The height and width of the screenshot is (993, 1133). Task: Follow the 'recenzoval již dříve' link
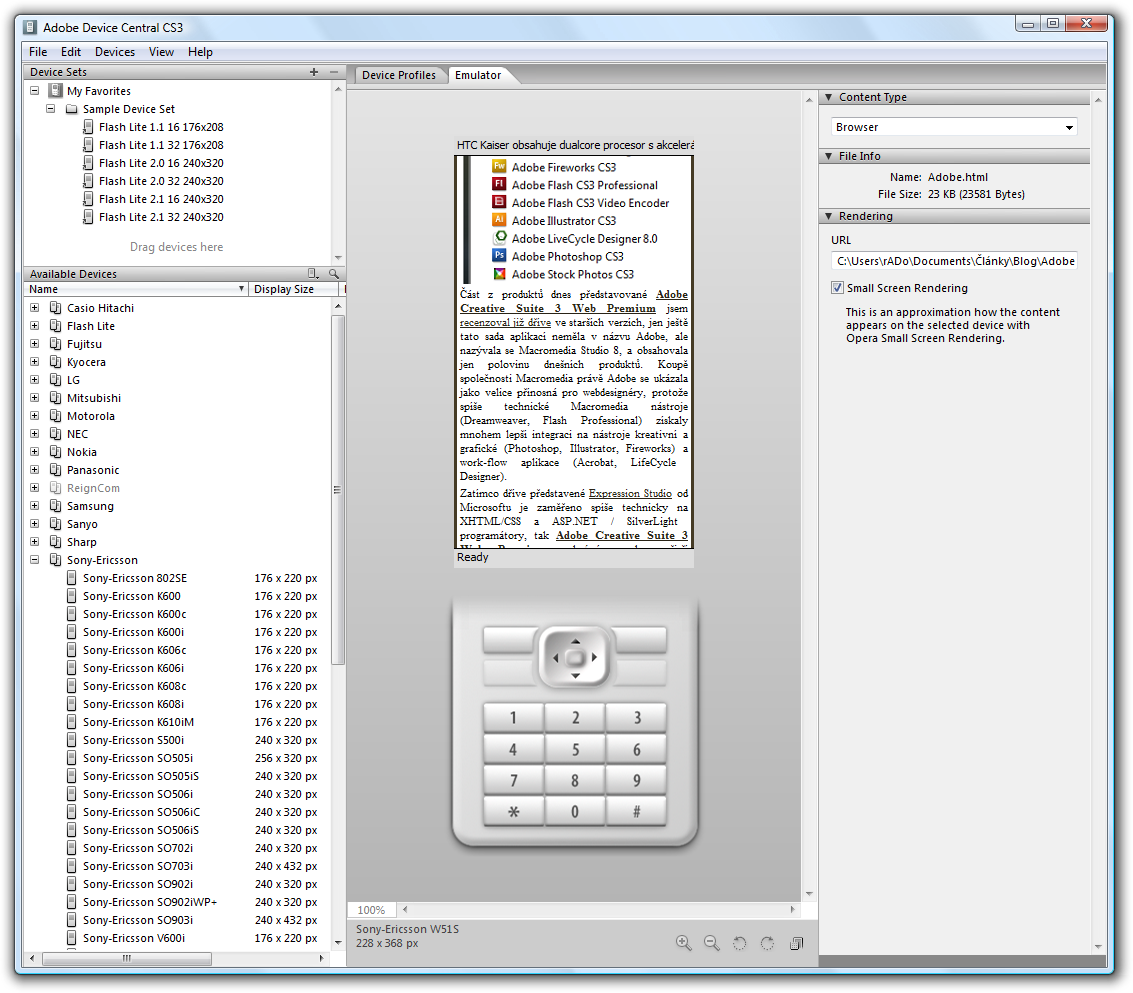pyautogui.click(x=505, y=322)
